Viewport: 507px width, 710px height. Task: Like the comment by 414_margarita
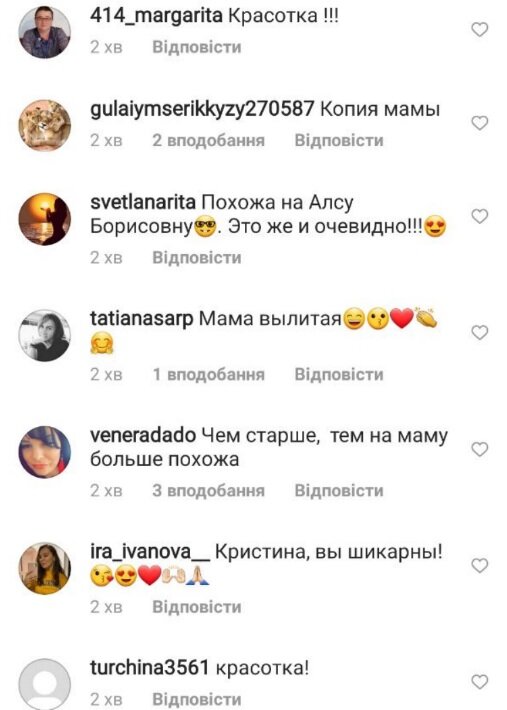pyautogui.click(x=480, y=29)
